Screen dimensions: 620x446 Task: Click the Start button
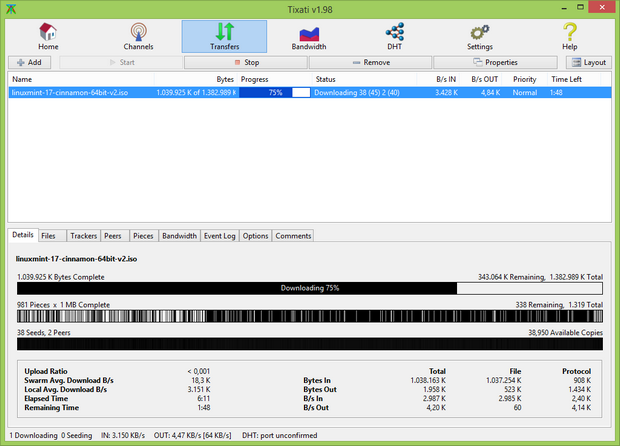[x=122, y=62]
